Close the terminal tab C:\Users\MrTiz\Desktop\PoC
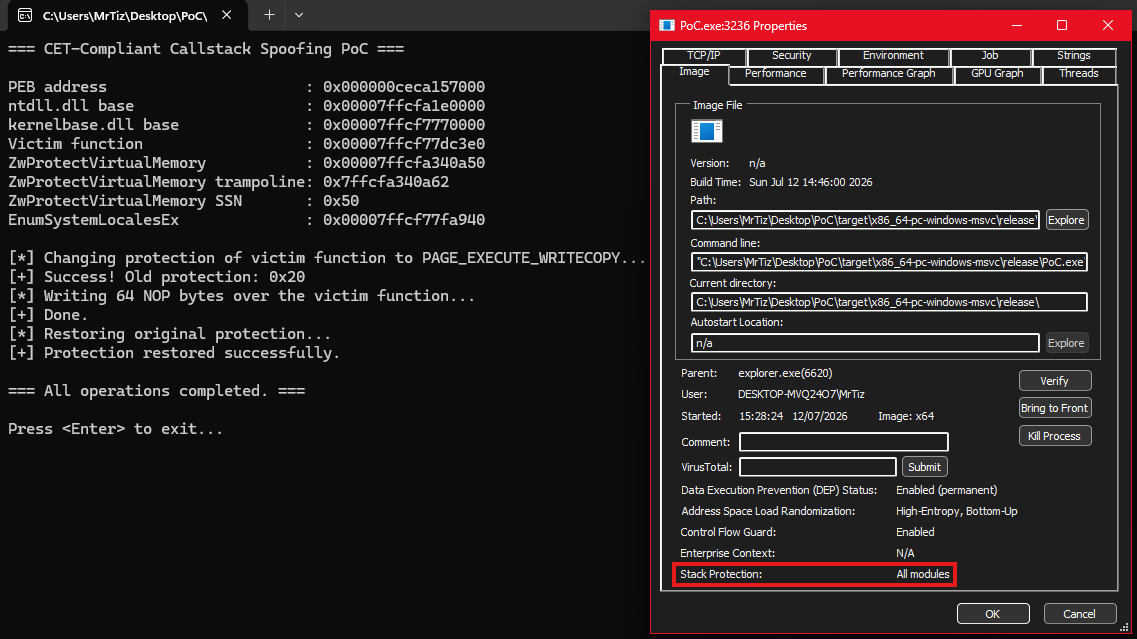The image size is (1137, 639). pyautogui.click(x=226, y=15)
